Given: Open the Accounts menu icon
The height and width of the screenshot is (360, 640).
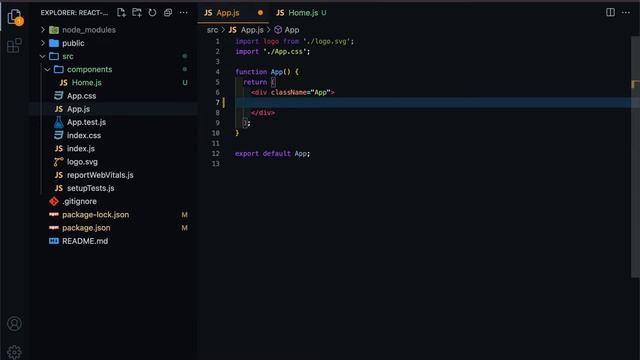Looking at the screenshot, I should pos(14,324).
